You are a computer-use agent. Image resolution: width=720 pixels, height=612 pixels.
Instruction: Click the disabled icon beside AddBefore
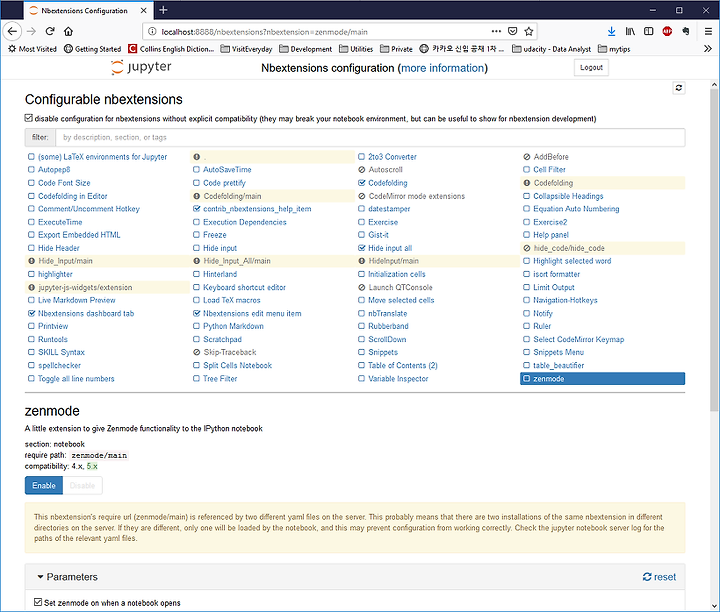click(x=527, y=157)
